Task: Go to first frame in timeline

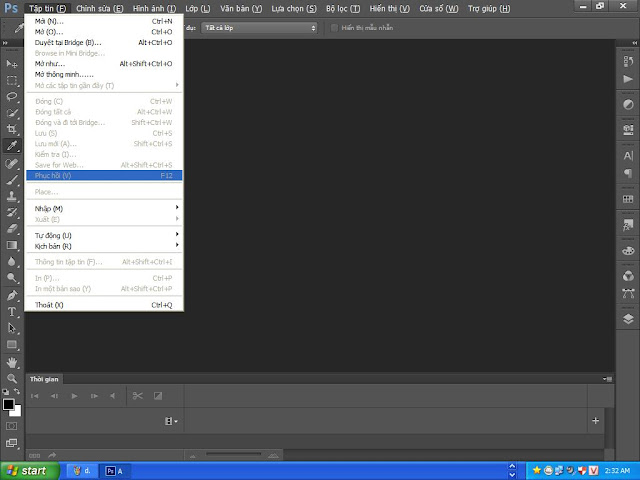Action: [x=35, y=396]
